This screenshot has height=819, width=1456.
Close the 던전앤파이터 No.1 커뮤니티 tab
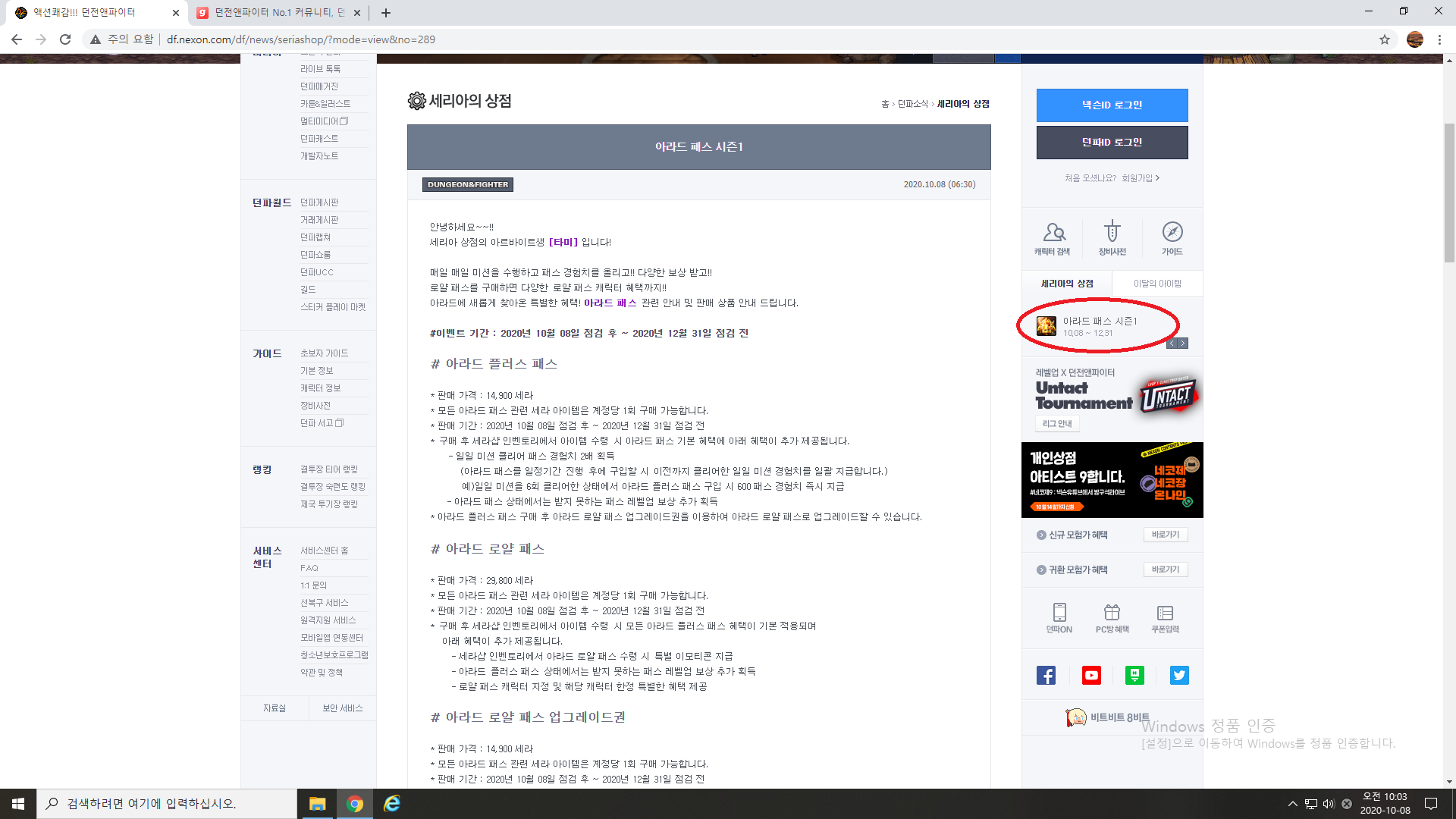(356, 13)
